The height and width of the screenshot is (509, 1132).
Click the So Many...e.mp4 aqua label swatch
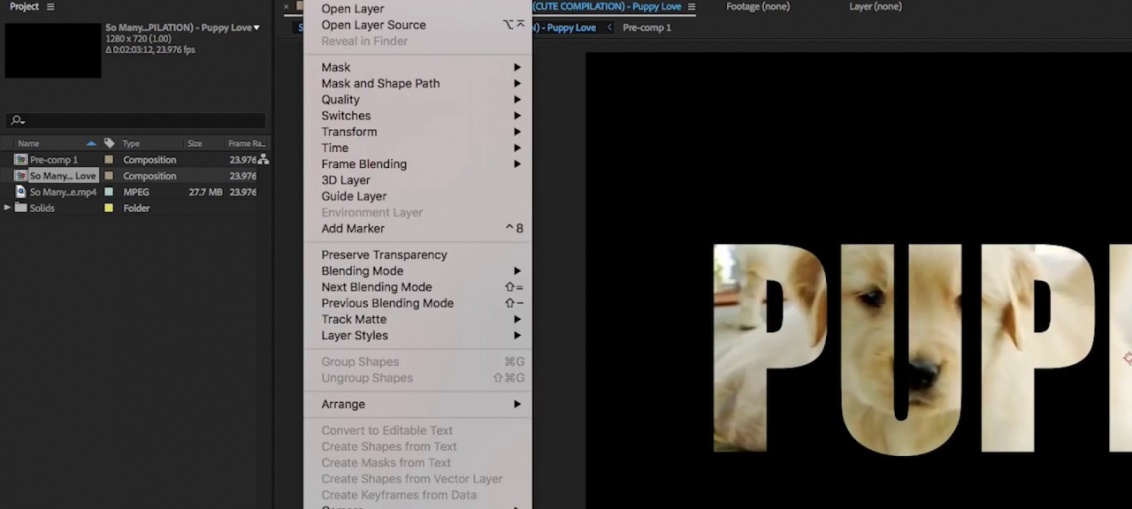(109, 192)
